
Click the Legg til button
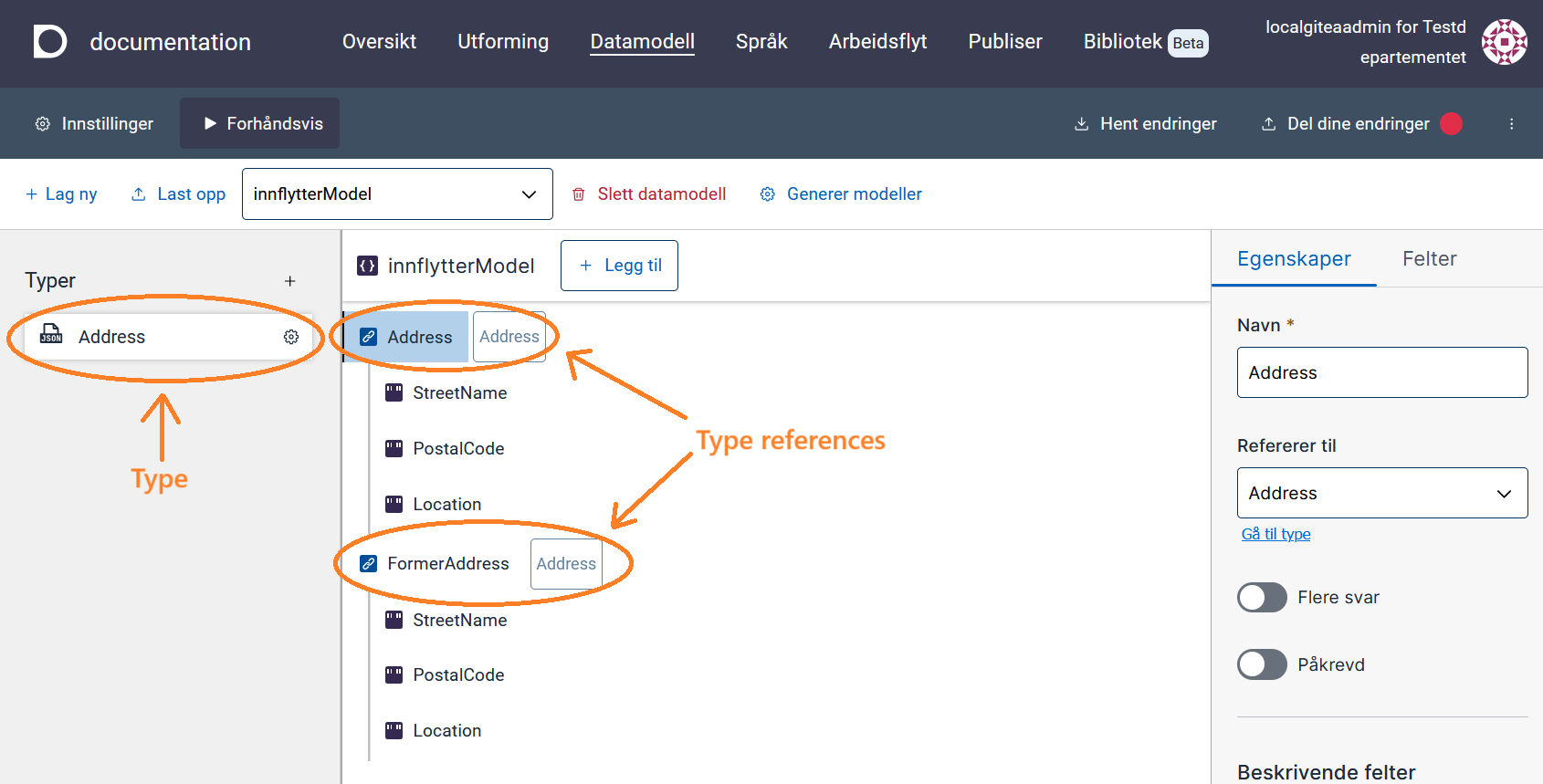[619, 266]
